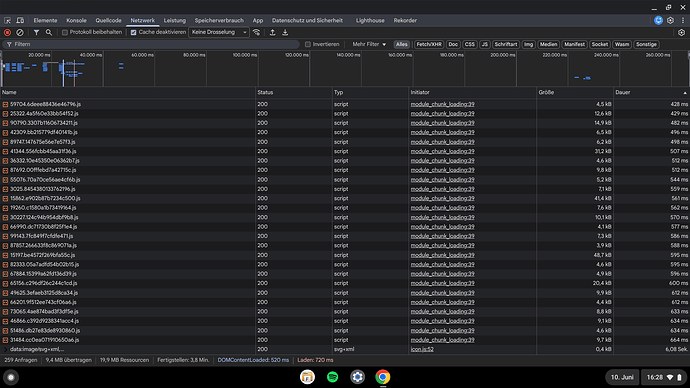The image size is (690, 388).
Task: Toggle the Fetch/XHR filter chip
Action: [x=429, y=44]
